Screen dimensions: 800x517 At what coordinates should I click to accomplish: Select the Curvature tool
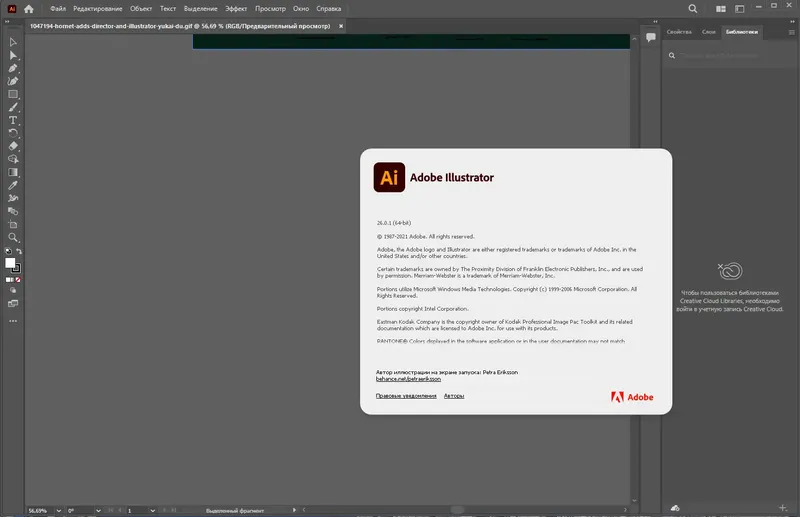coord(13,81)
